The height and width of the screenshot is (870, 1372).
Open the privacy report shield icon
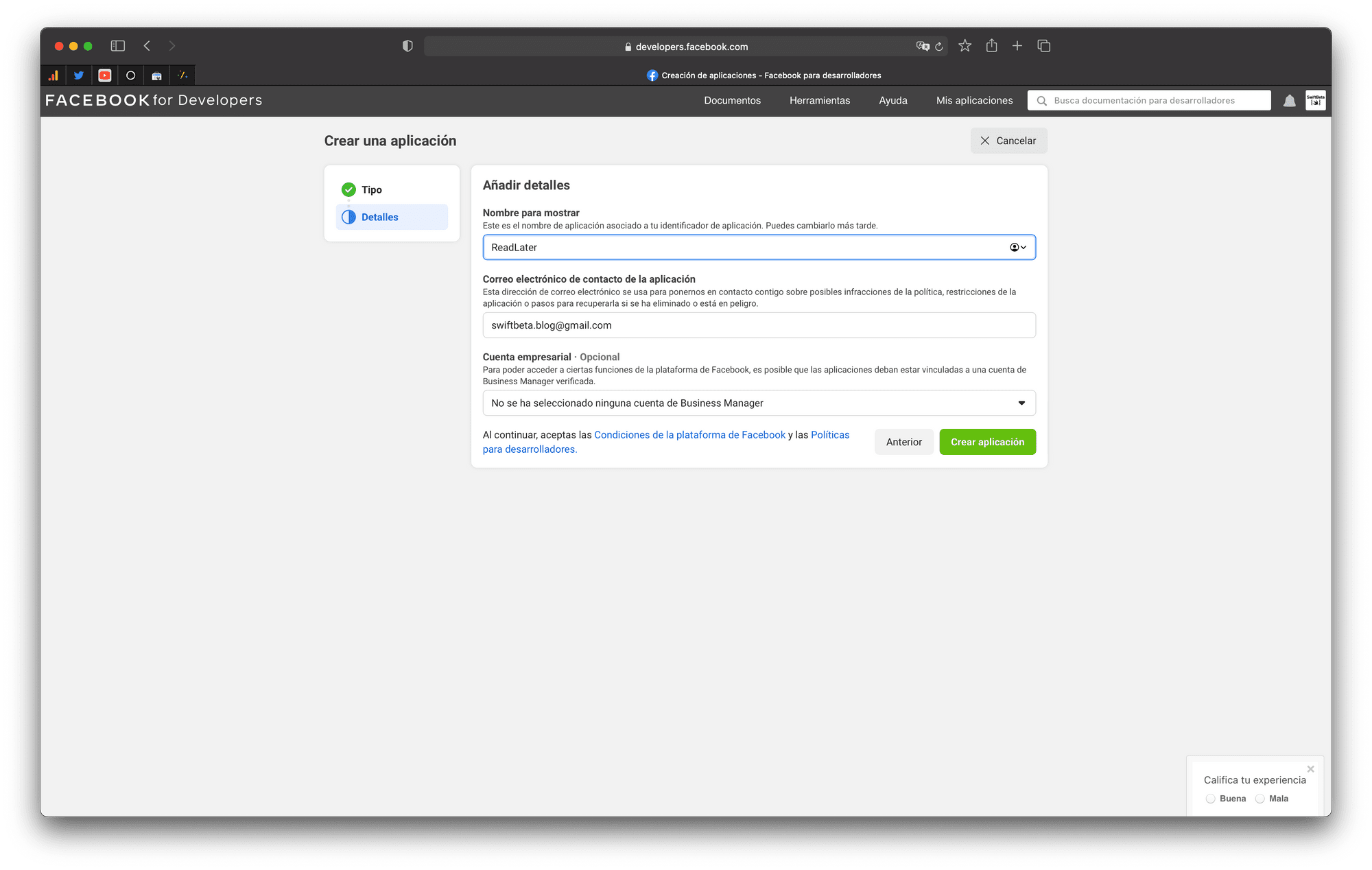point(407,46)
